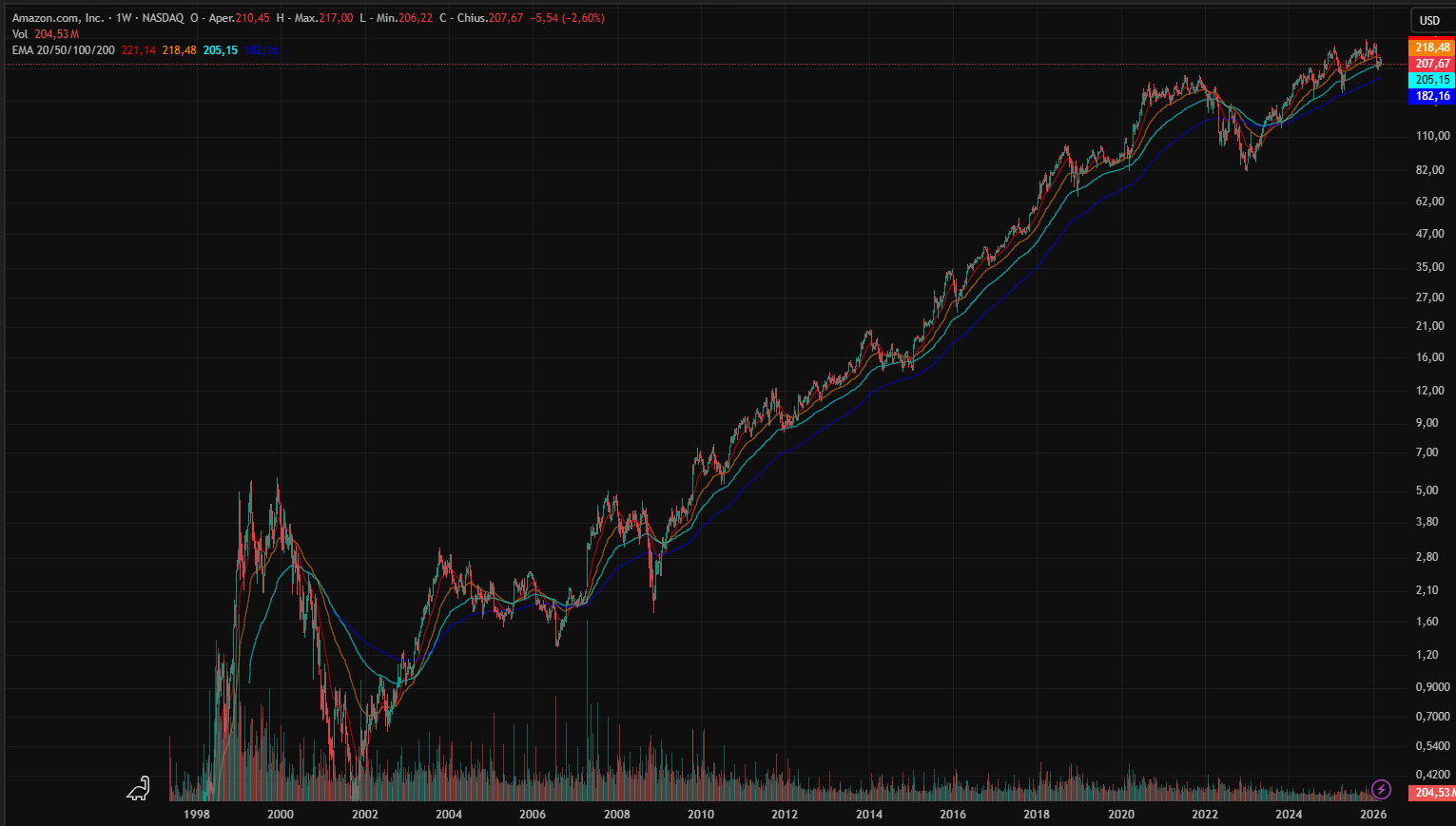Click the 2000 label on the time axis
1456x826 pixels.
281,815
